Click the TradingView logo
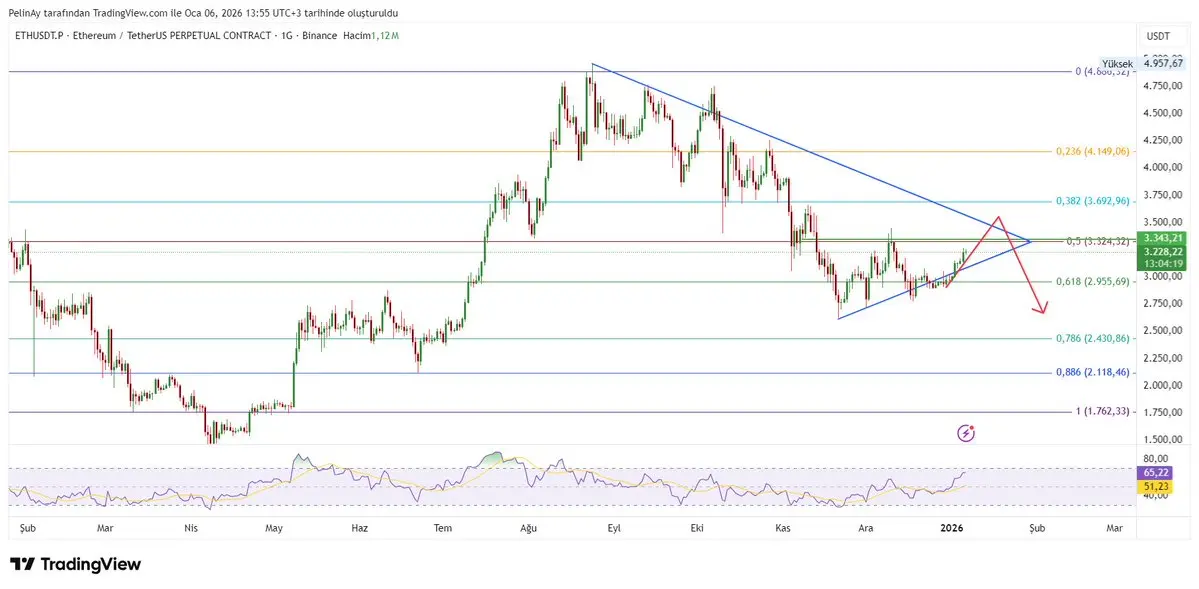Viewport: 1199px width, 589px height. [76, 565]
